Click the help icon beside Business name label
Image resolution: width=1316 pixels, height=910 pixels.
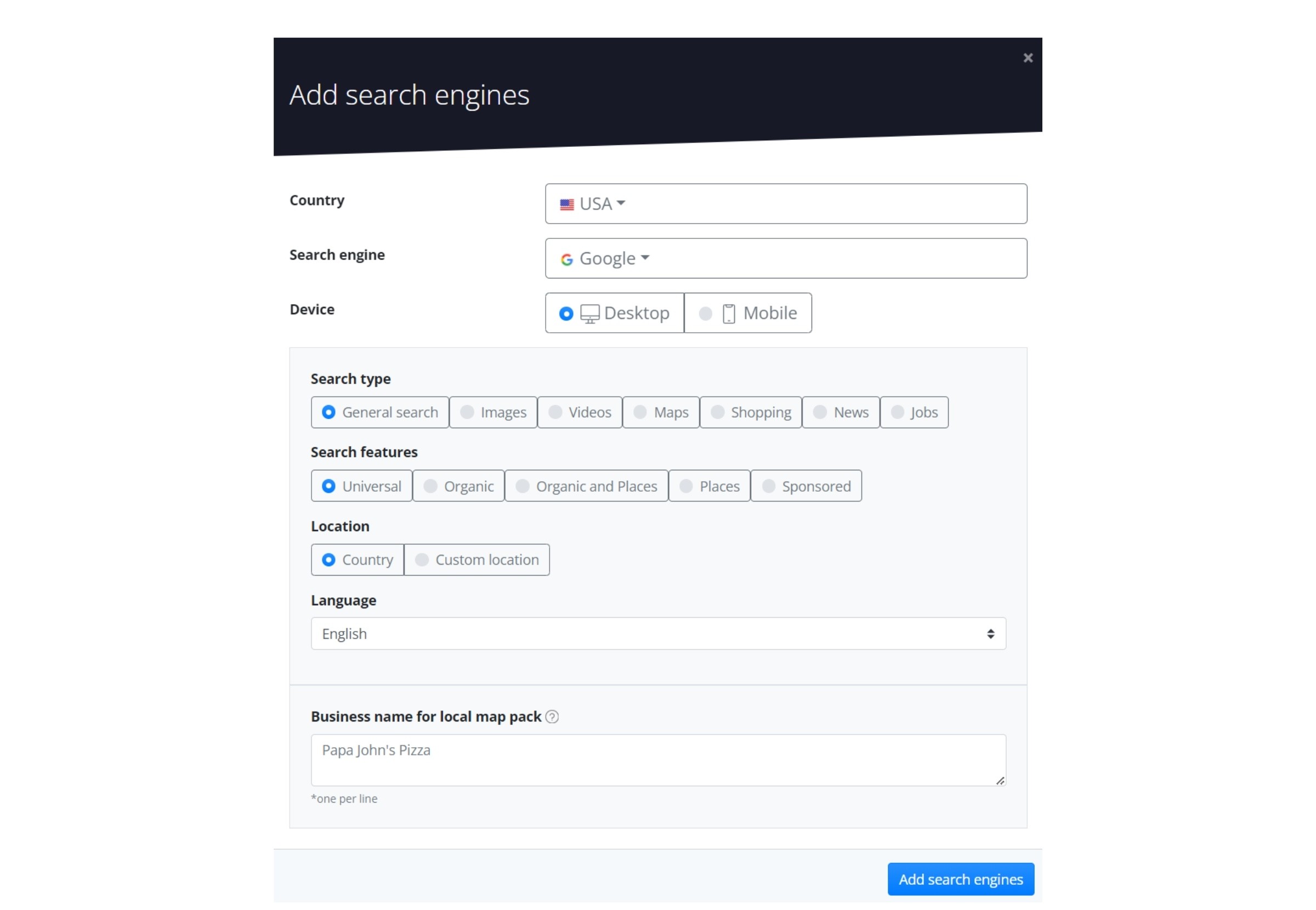pos(552,716)
